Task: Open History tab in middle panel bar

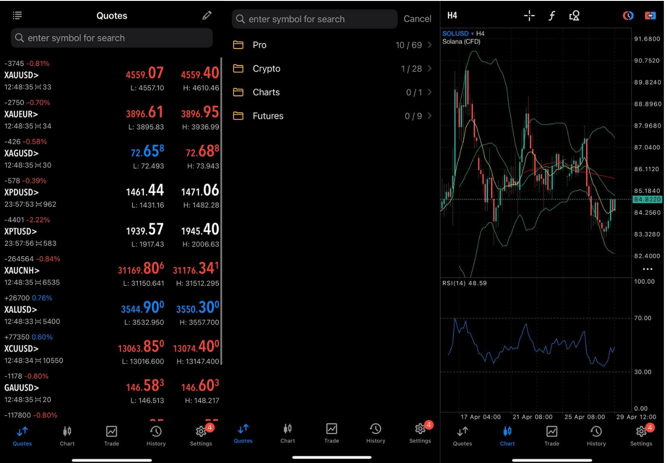Action: tap(376, 434)
